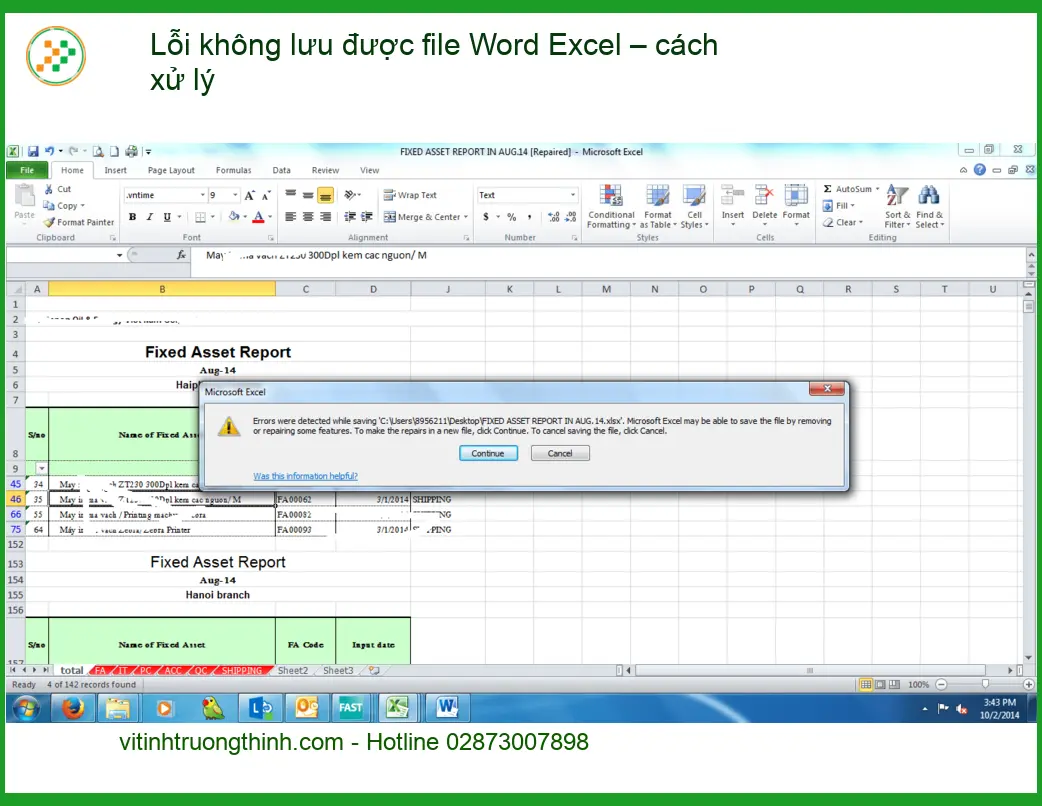Open Format as Table gallery

[658, 207]
